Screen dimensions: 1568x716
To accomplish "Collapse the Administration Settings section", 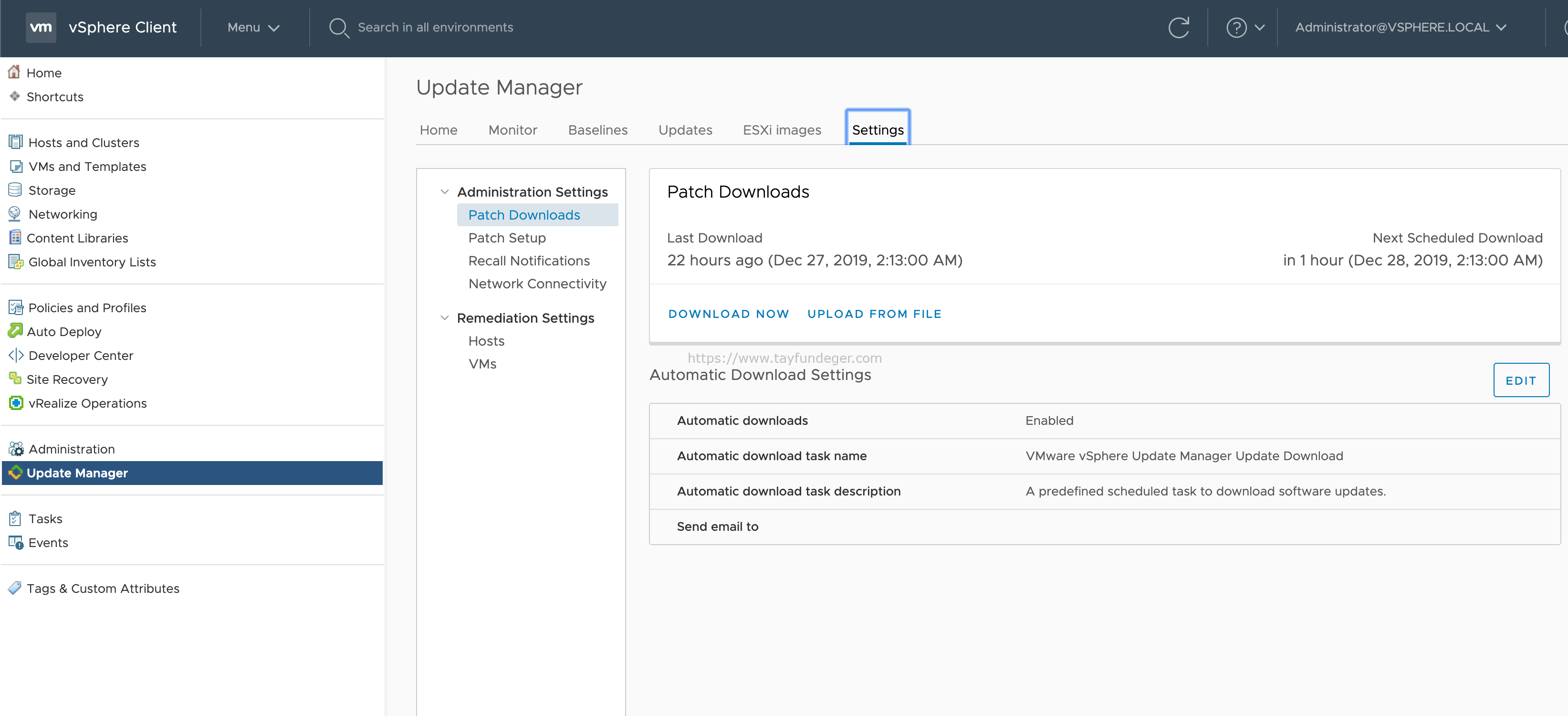I will [444, 192].
